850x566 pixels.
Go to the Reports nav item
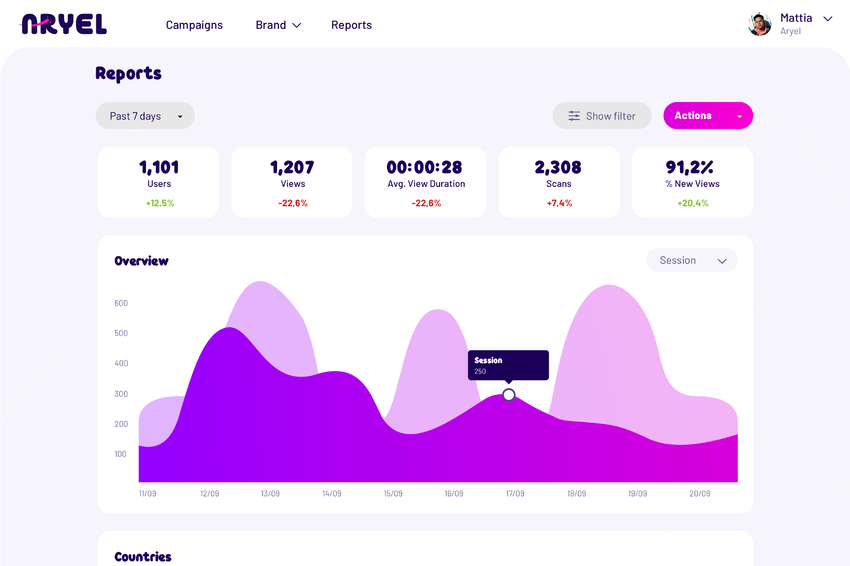[351, 25]
